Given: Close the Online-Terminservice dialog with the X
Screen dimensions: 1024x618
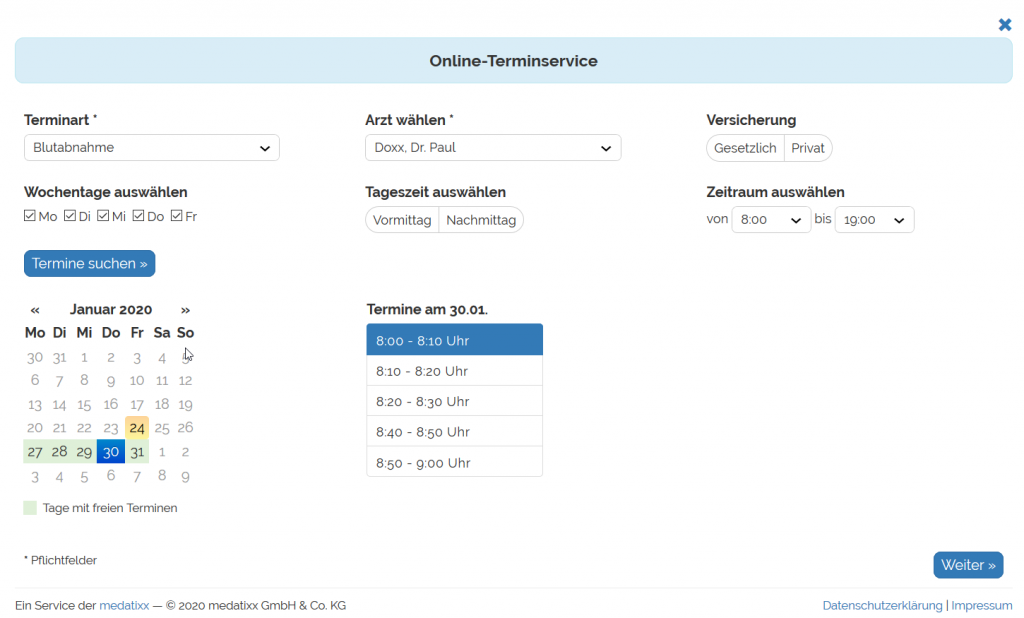Looking at the screenshot, I should (1005, 25).
